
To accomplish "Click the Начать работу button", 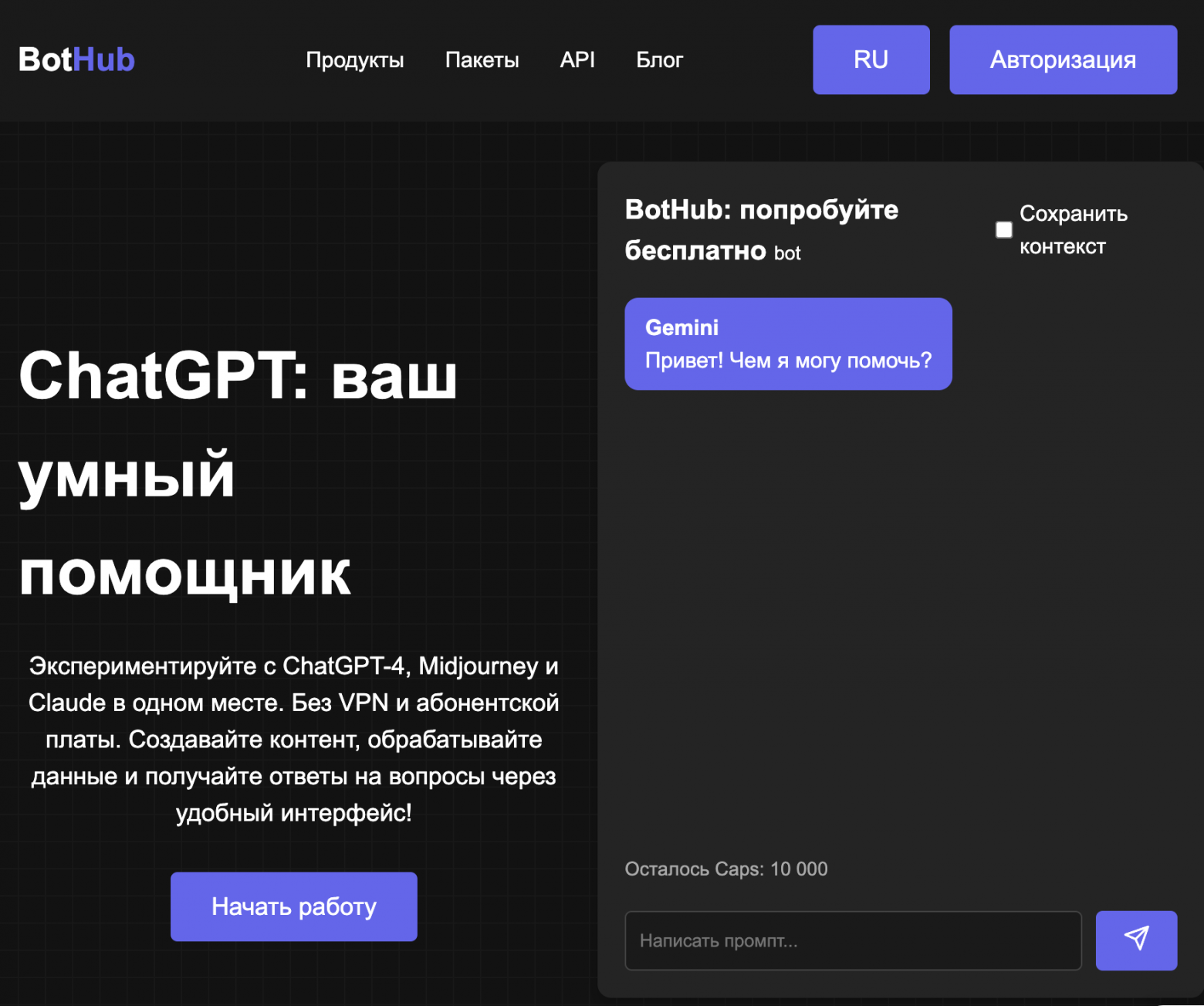I will [x=293, y=906].
